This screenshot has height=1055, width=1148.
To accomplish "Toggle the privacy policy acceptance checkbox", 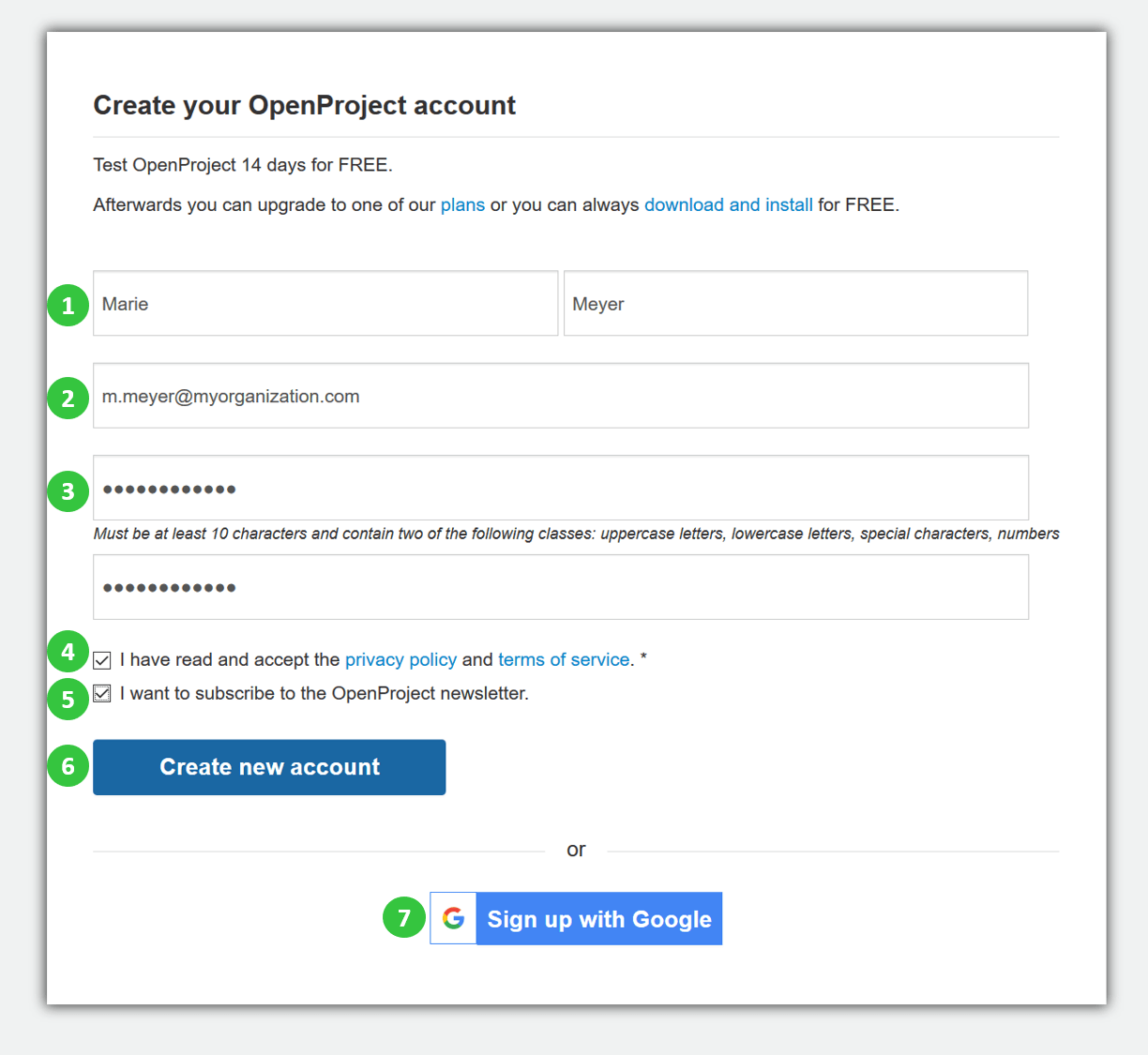I will 102,660.
